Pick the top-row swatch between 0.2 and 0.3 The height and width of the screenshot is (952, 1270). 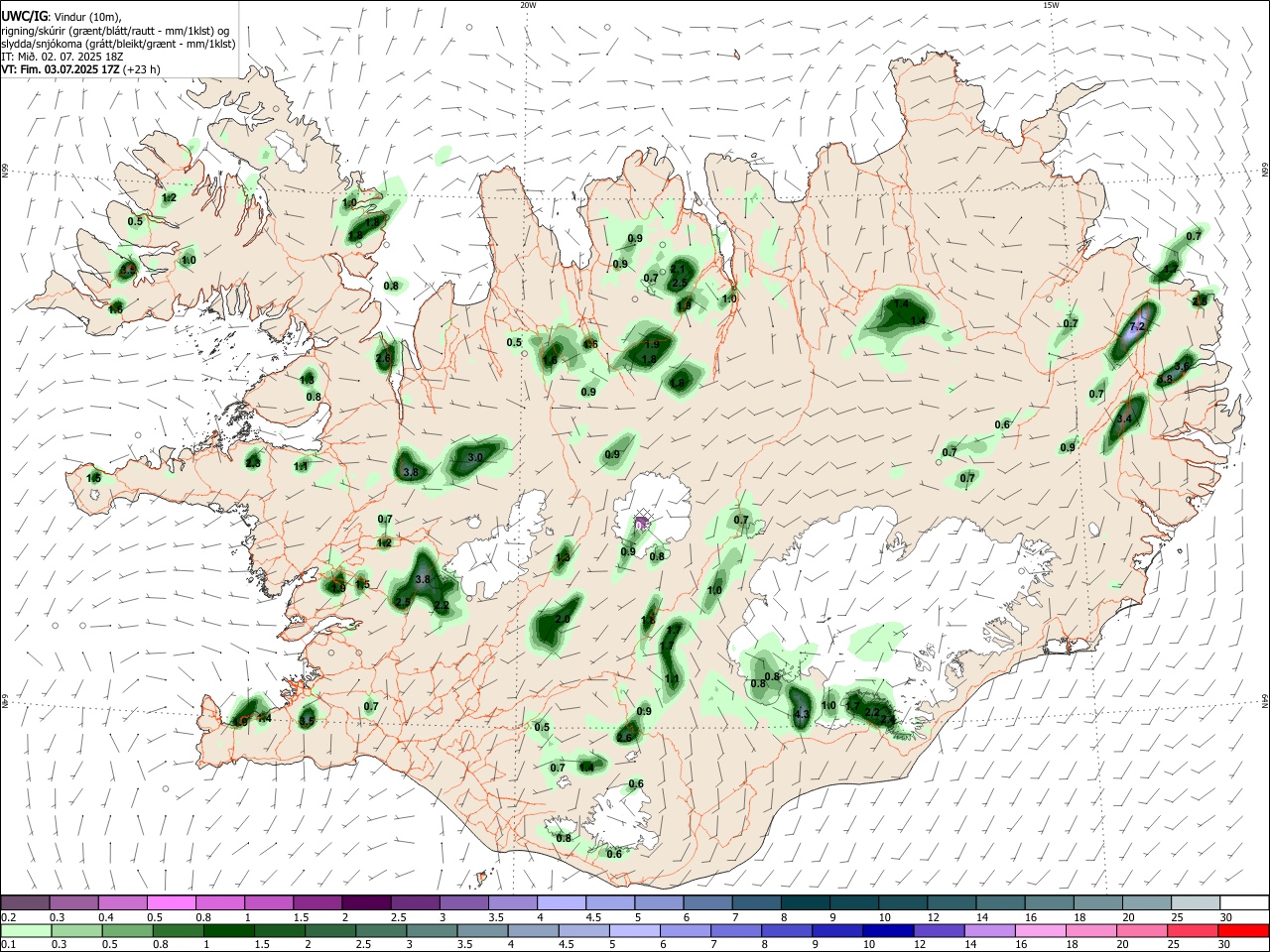[x=25, y=902]
